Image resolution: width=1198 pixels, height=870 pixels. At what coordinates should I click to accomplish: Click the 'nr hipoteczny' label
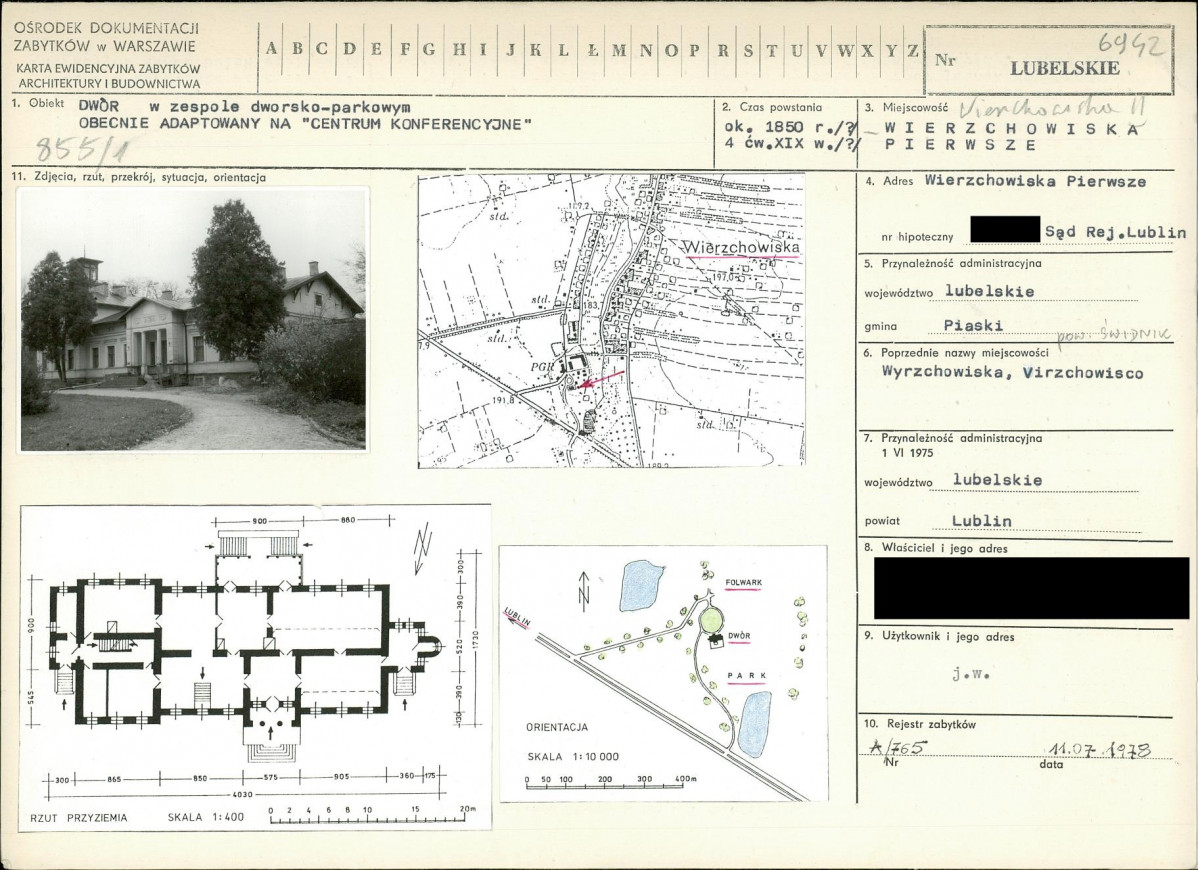pyautogui.click(x=918, y=238)
